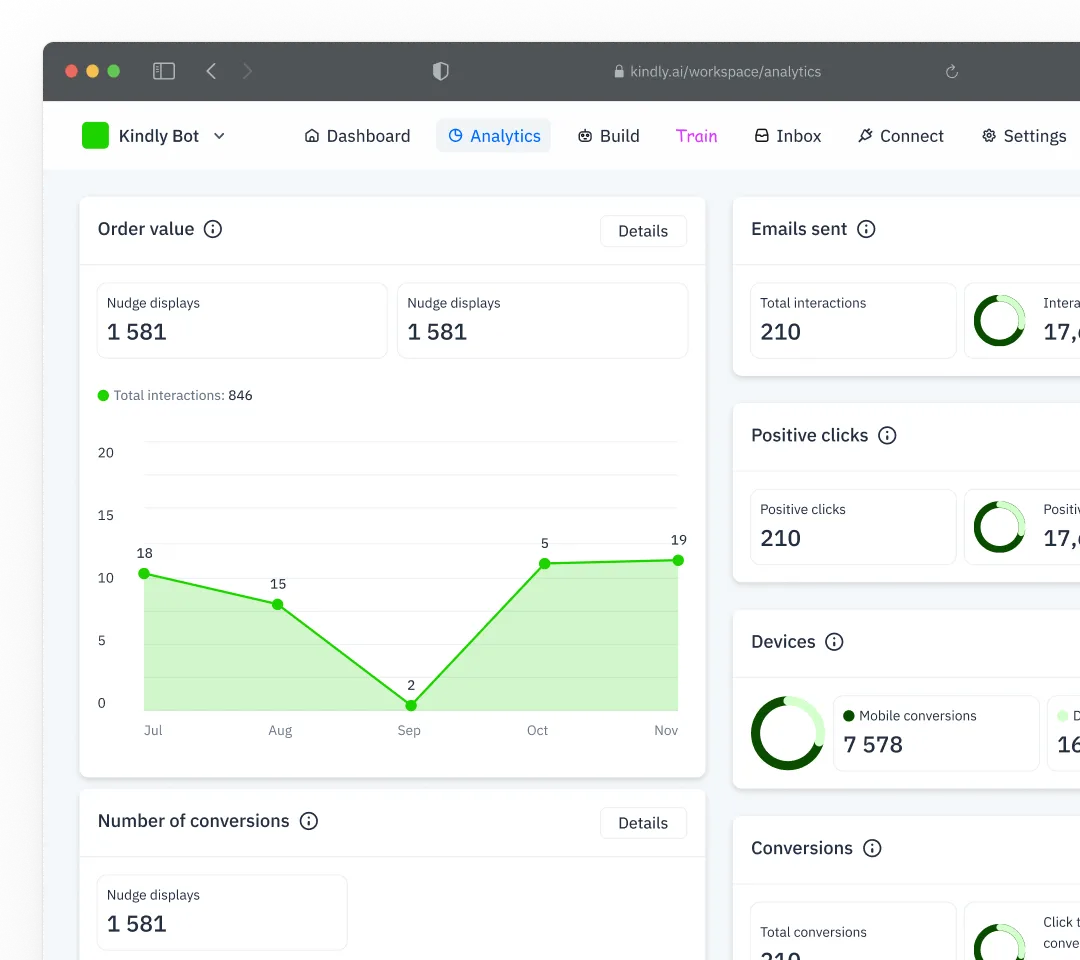Image resolution: width=1080 pixels, height=960 pixels.
Task: Switch to the Analytics tab
Action: pyautogui.click(x=493, y=136)
